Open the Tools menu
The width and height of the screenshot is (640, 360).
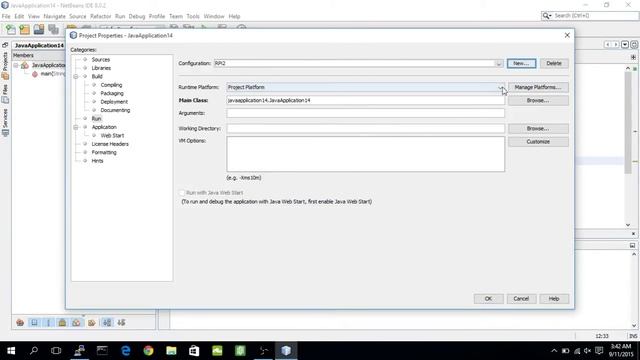coord(193,16)
